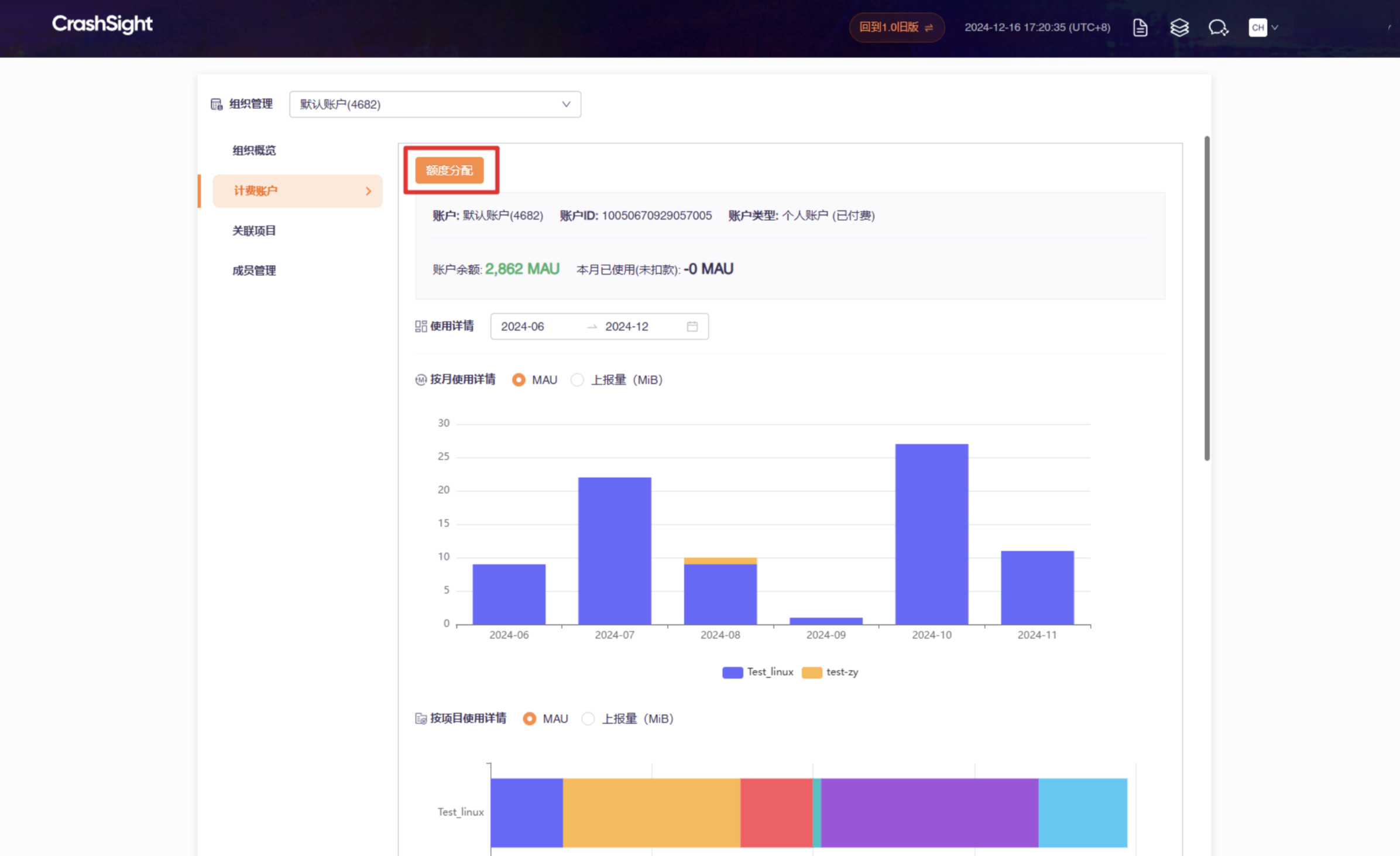Image resolution: width=1400 pixels, height=856 pixels.
Task: Click the 2024-06 start date field
Action: click(523, 327)
